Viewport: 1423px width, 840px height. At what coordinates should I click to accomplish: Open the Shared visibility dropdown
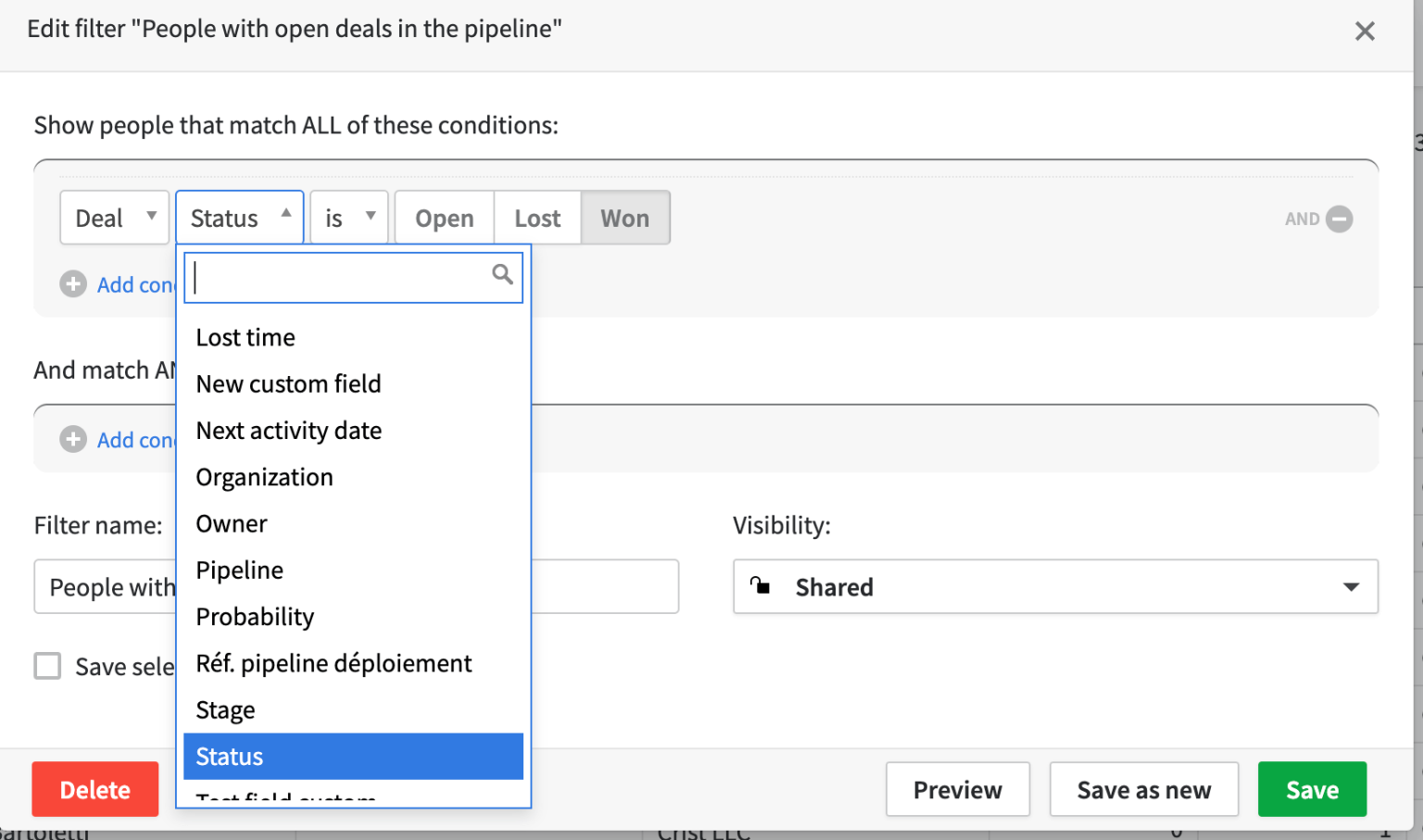tap(1055, 586)
